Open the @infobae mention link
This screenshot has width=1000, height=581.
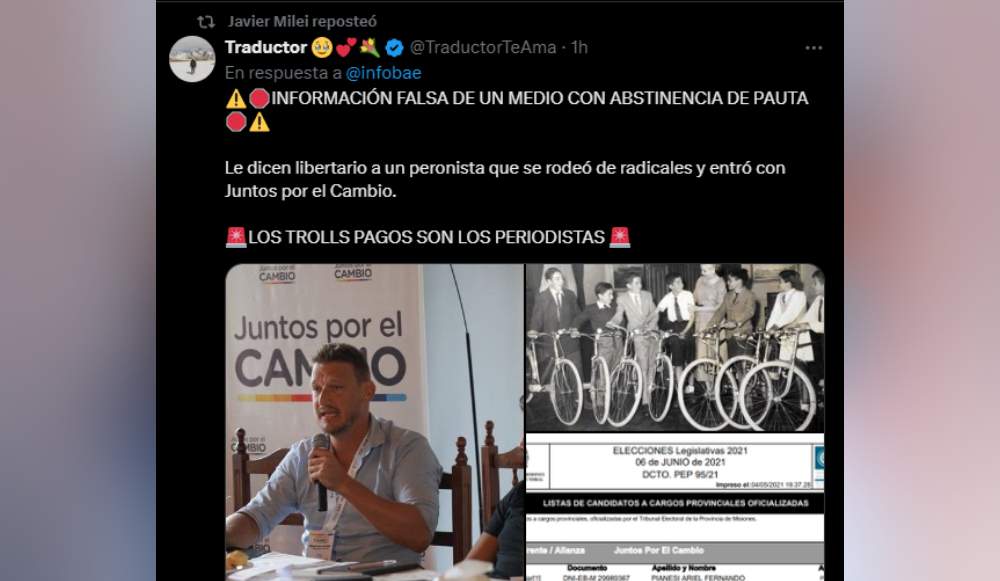point(383,73)
